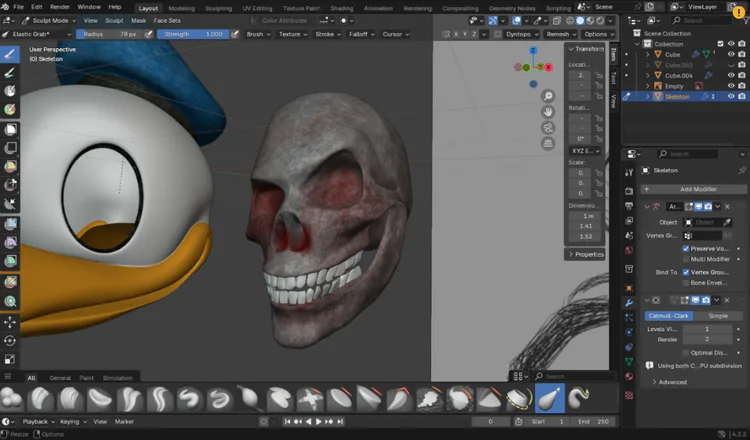
Task: Enable the Multi Modifier checkbox
Action: click(x=686, y=258)
